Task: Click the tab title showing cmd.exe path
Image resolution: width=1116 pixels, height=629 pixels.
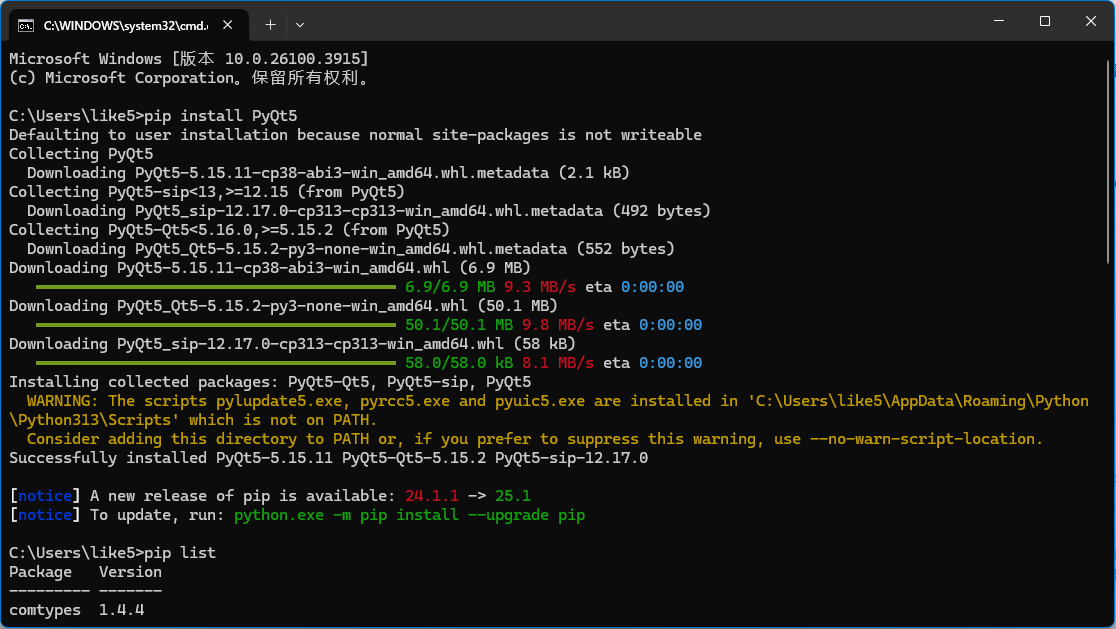Action: click(x=125, y=25)
